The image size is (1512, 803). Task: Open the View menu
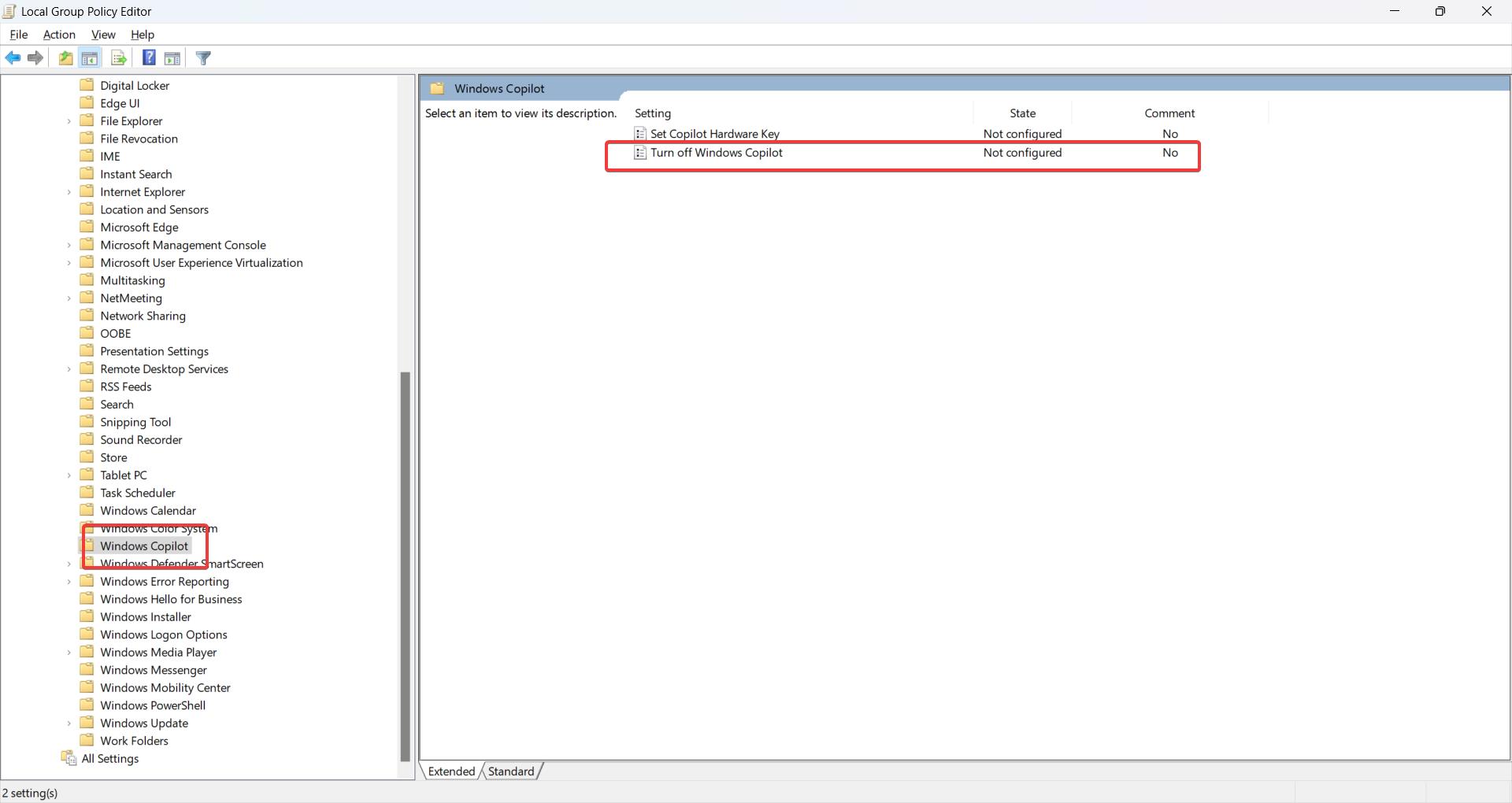(x=103, y=35)
